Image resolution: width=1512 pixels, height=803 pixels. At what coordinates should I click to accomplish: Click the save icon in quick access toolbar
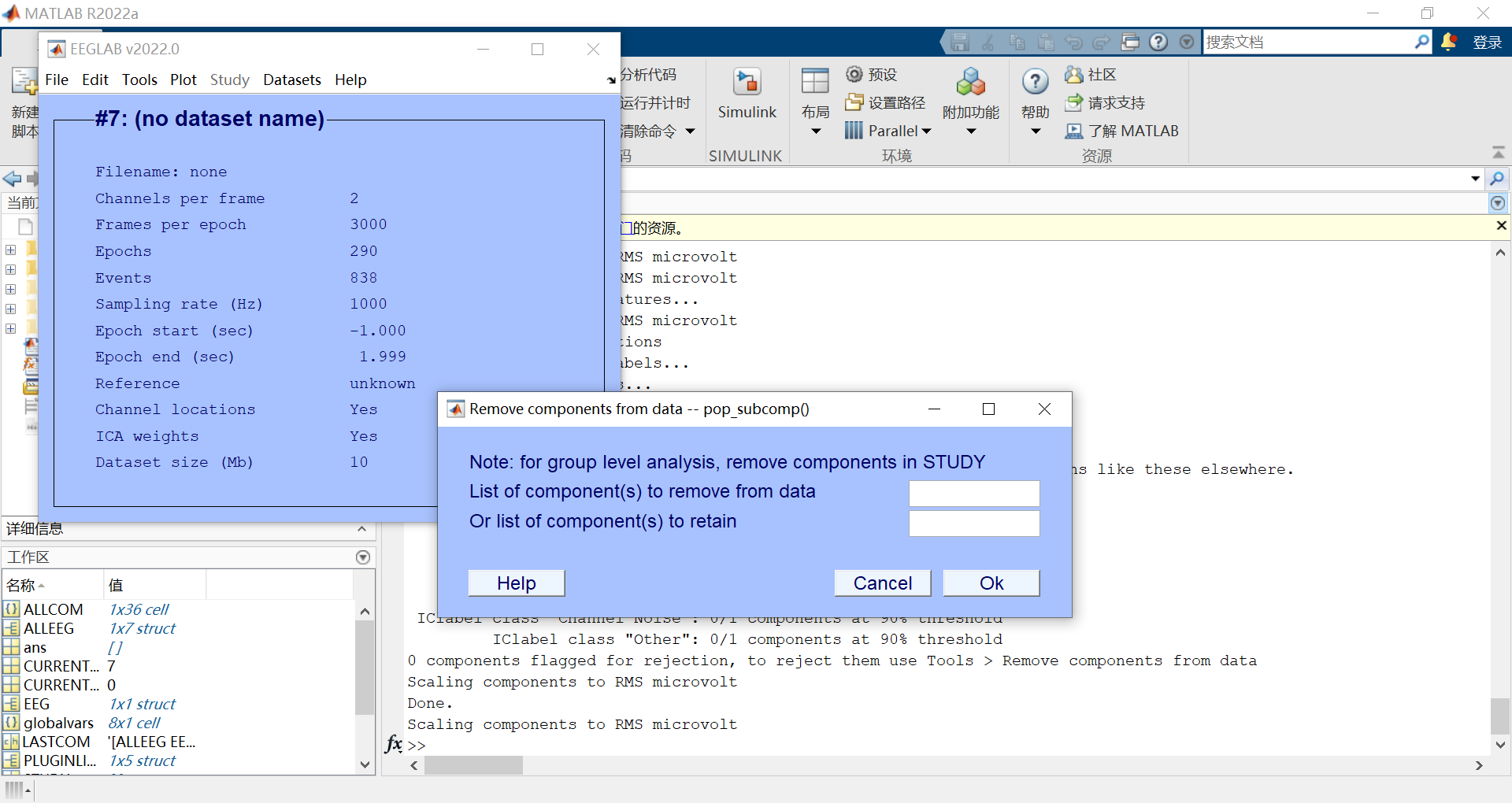click(960, 42)
